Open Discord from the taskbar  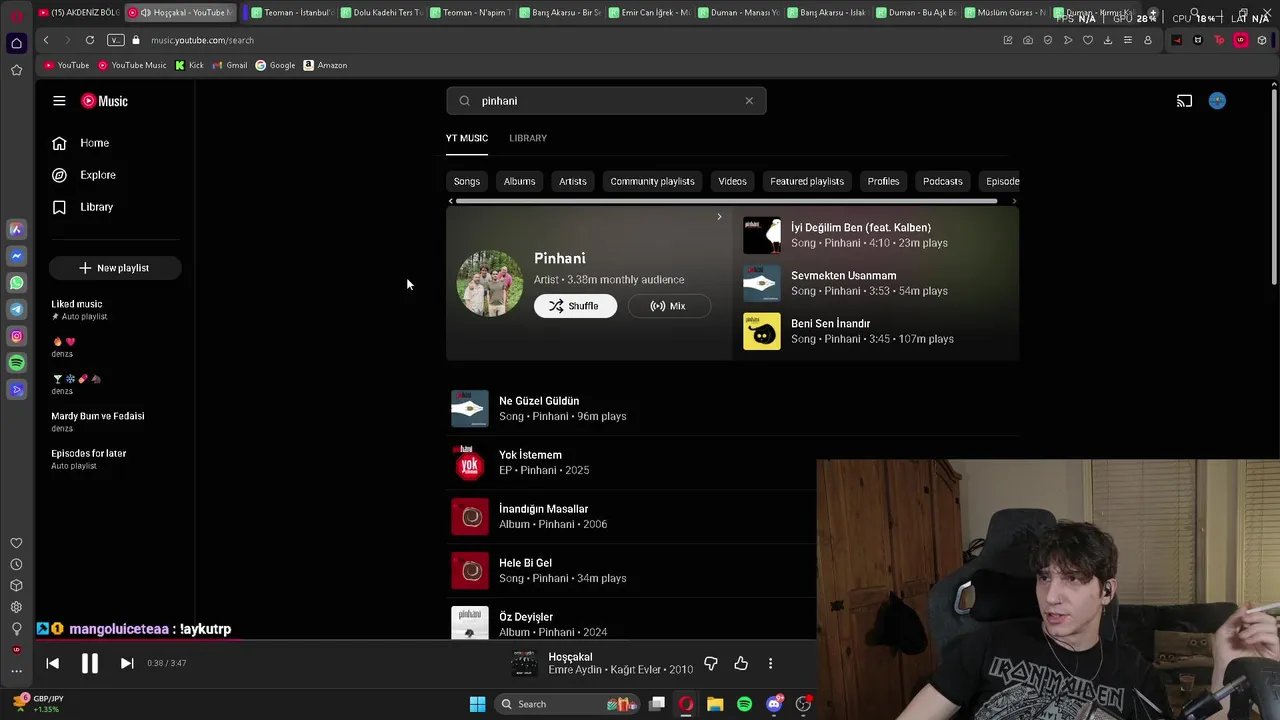[774, 704]
